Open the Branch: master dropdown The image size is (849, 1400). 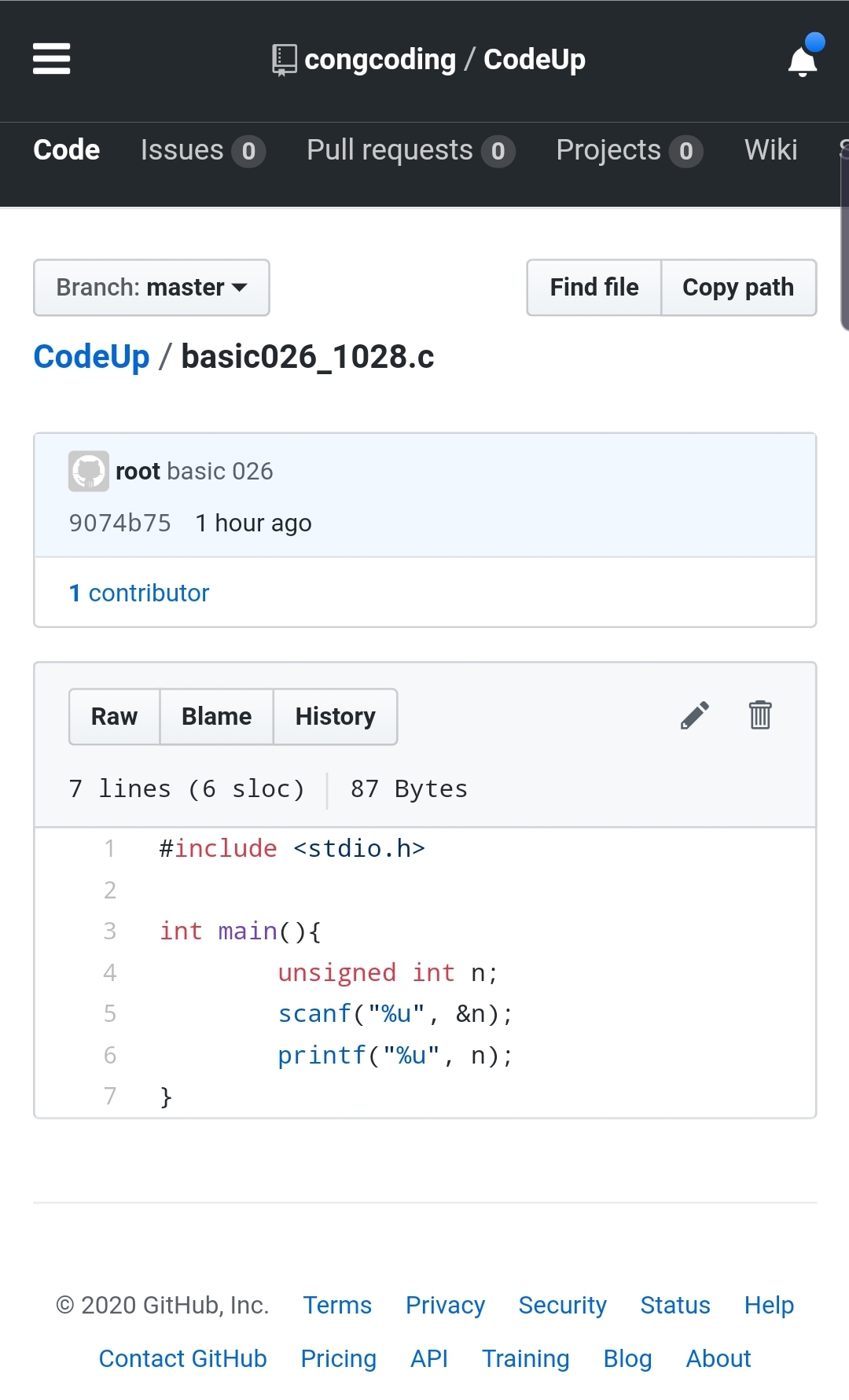(152, 288)
